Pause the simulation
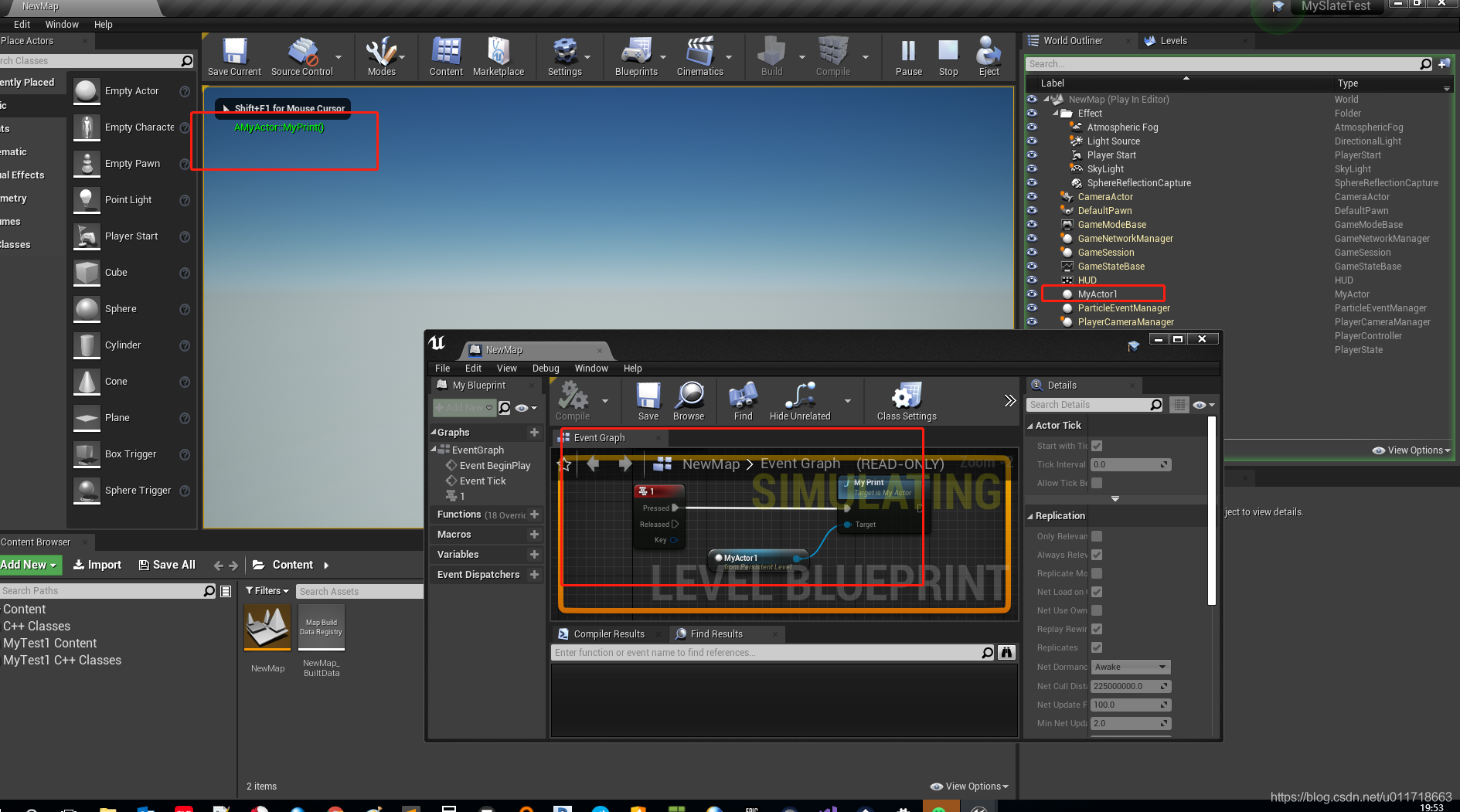Image resolution: width=1460 pixels, height=812 pixels. click(909, 56)
